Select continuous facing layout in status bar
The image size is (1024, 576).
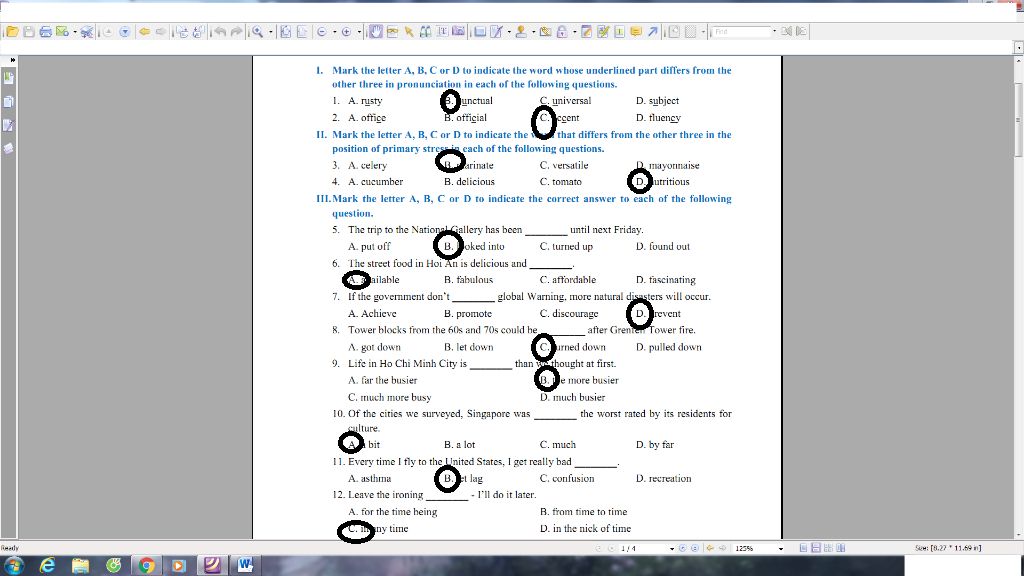(840, 549)
